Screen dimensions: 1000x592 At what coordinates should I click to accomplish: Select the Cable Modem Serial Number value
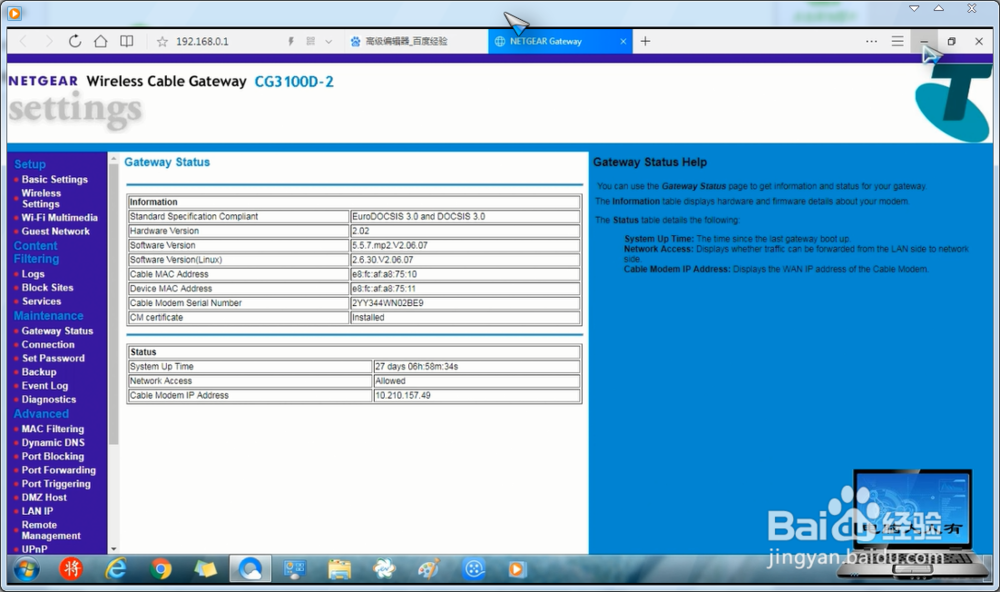click(x=388, y=303)
